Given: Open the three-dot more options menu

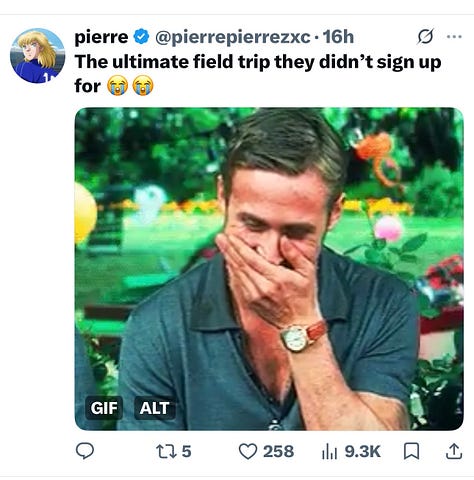Looking at the screenshot, I should 454,37.
